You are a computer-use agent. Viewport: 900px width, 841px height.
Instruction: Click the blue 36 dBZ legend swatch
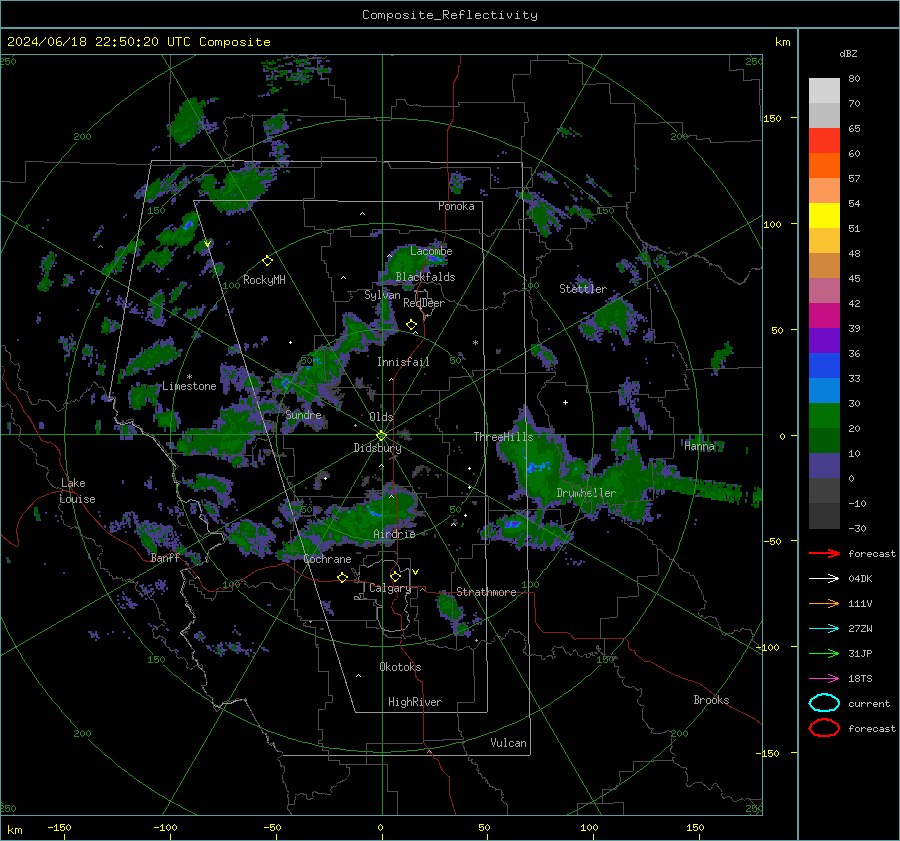pyautogui.click(x=824, y=365)
